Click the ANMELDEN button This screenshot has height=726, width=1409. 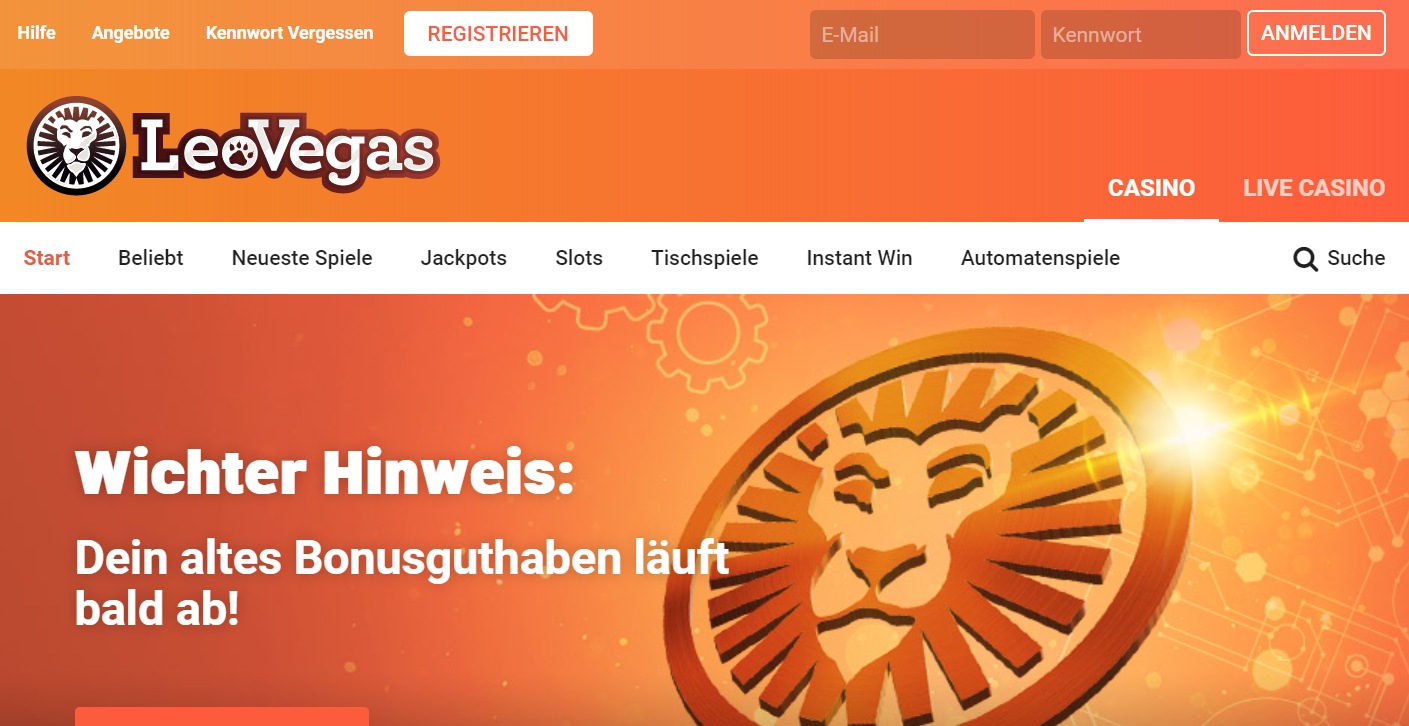click(x=1316, y=33)
